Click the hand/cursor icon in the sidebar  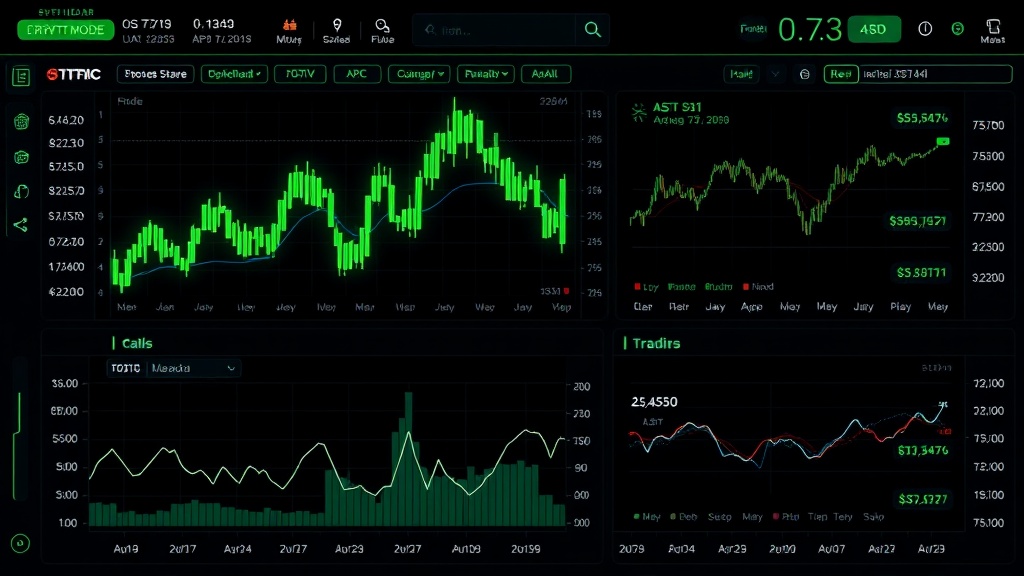click(x=22, y=191)
